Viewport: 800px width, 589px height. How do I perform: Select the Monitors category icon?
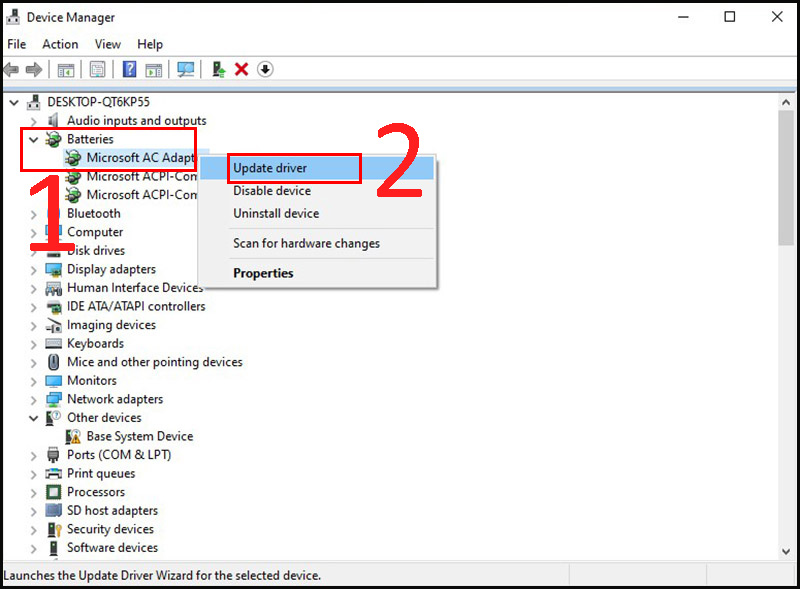[x=54, y=381]
